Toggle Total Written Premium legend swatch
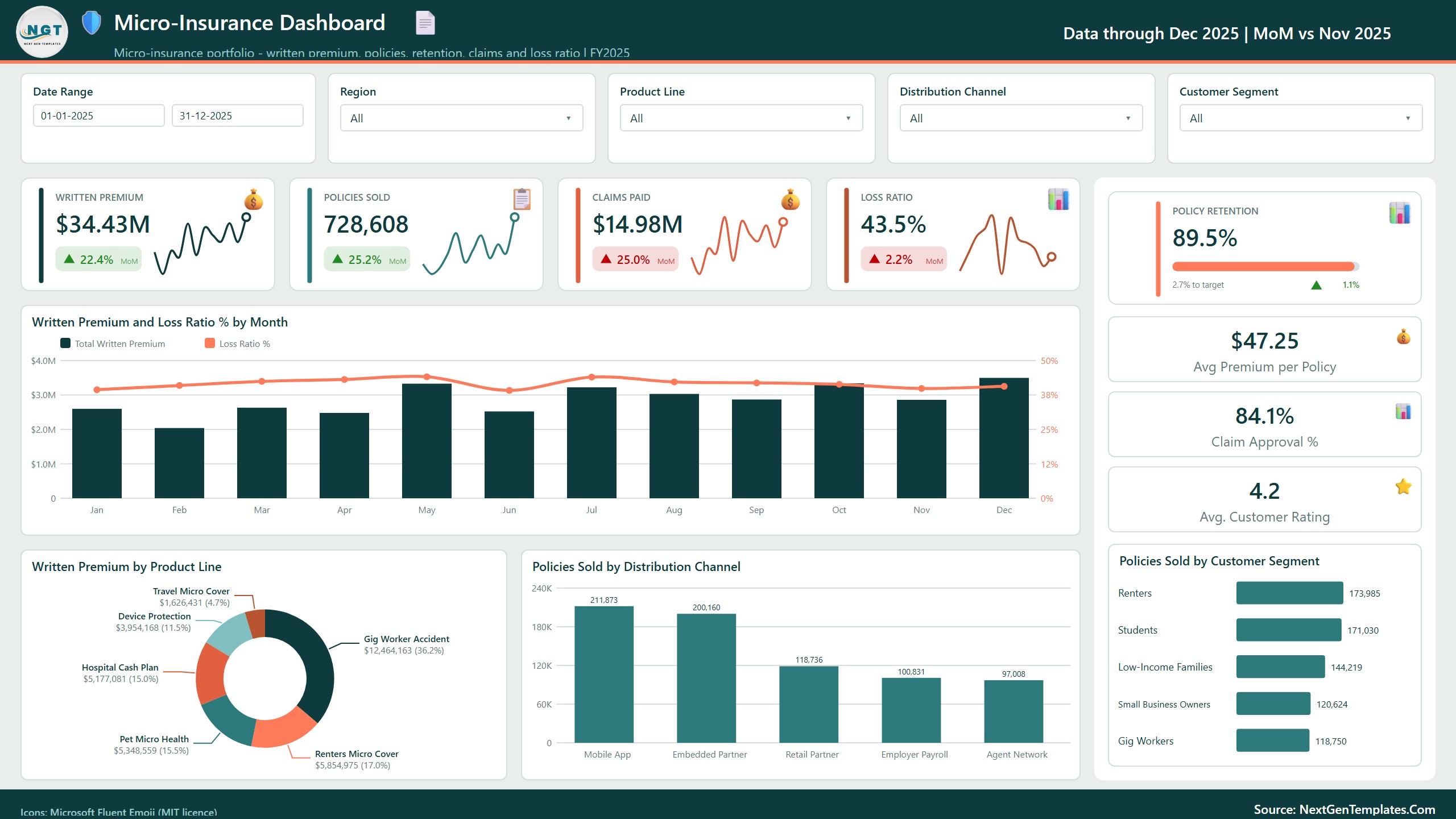Screen dimensions: 1456x819 click(65, 343)
